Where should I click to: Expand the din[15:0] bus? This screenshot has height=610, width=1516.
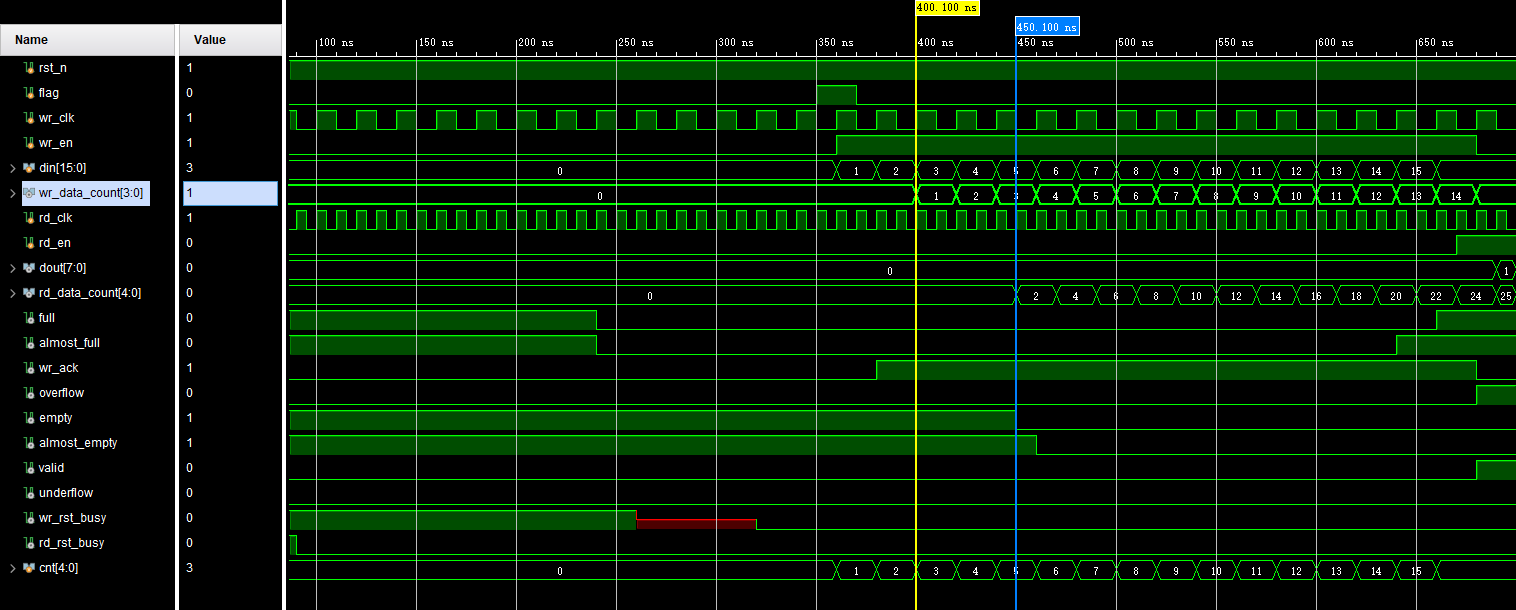point(12,168)
